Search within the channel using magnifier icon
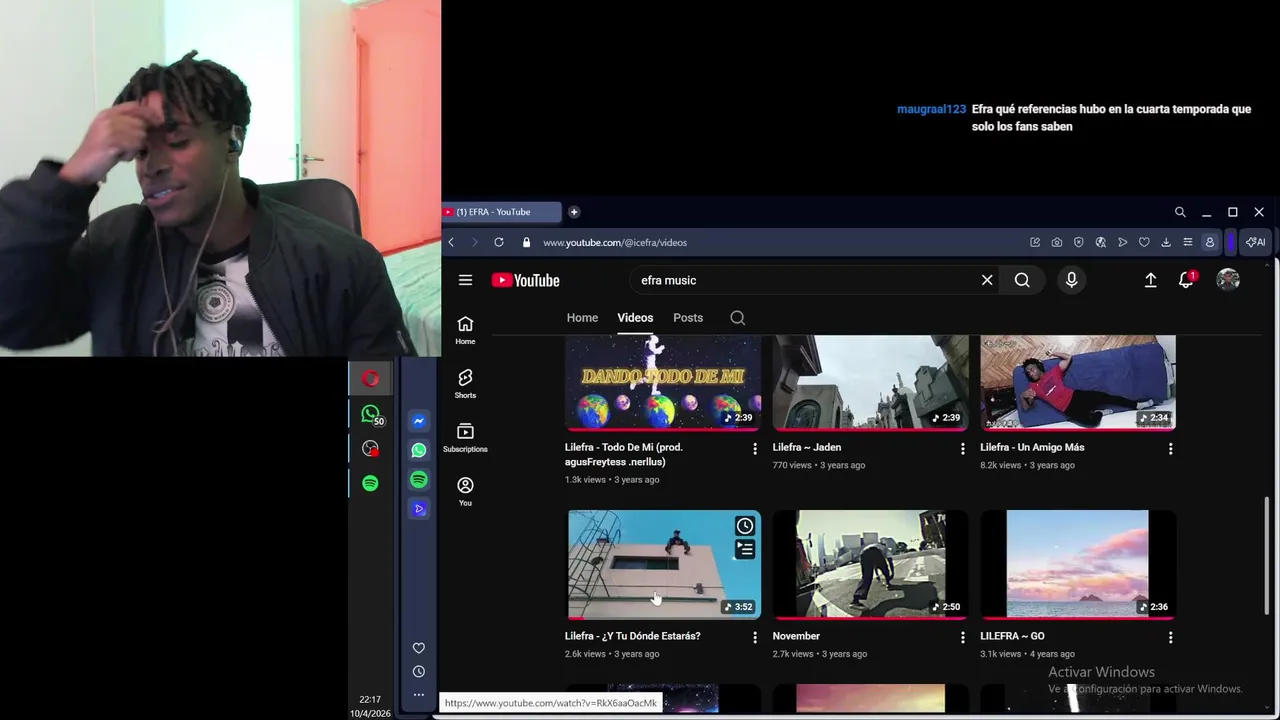 738,318
